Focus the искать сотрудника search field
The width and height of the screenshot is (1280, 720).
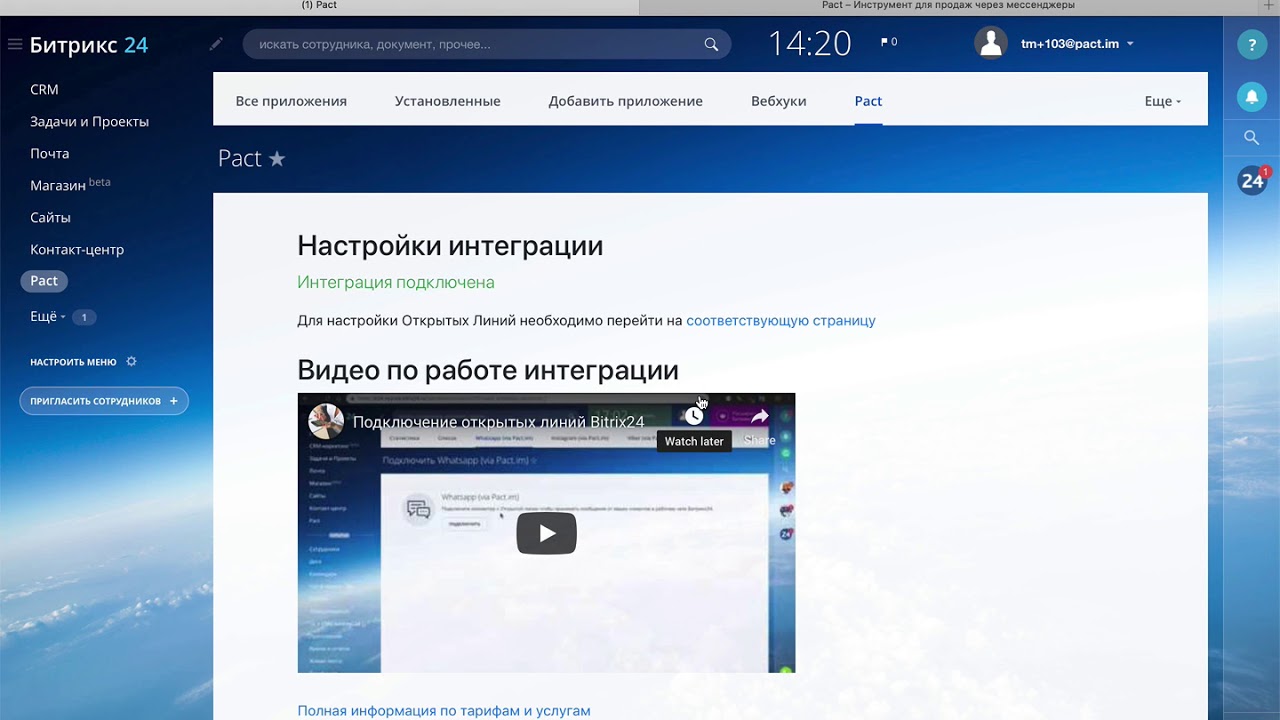coord(487,44)
